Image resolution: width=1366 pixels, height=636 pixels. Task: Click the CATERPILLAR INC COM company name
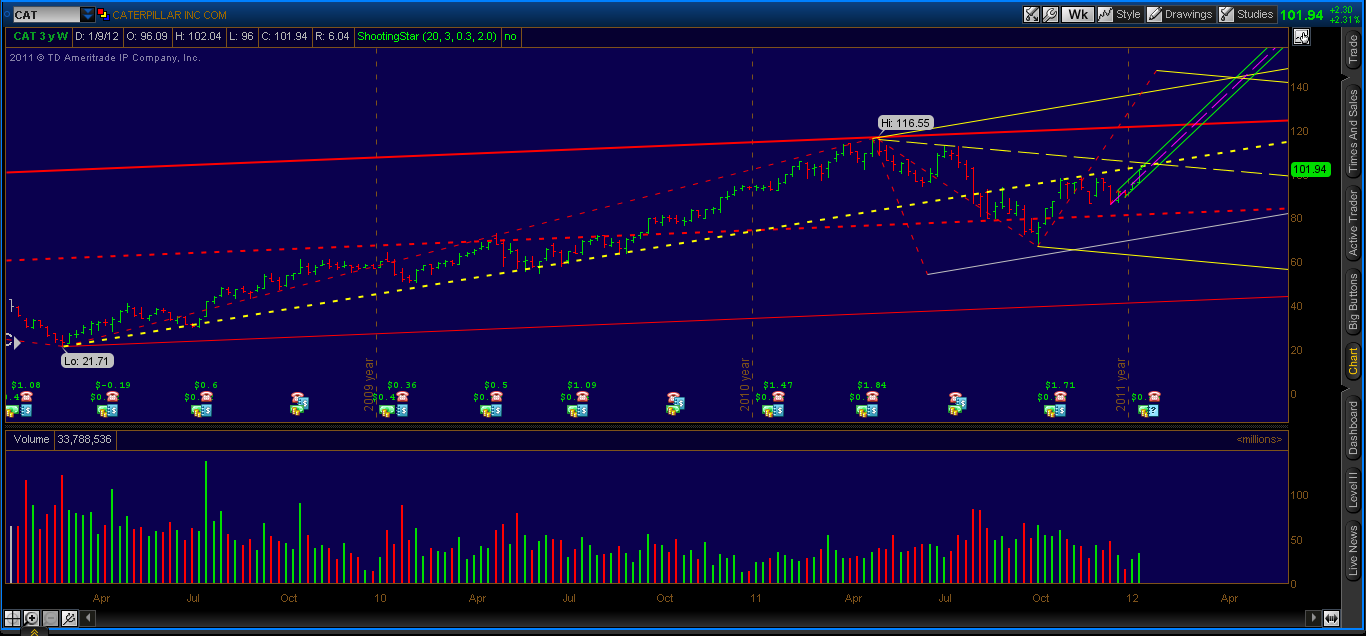pos(169,15)
